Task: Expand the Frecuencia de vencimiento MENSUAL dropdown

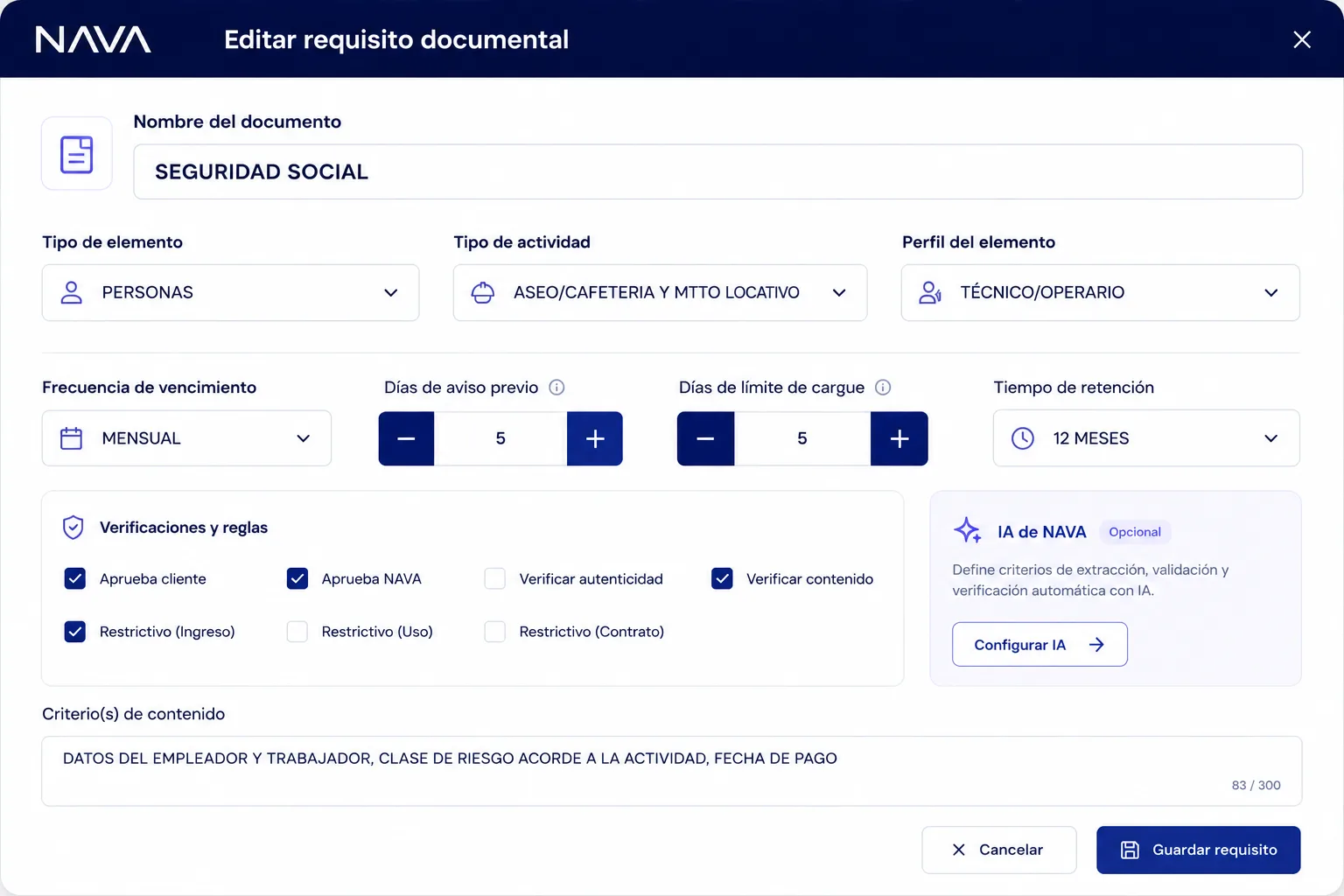Action: point(186,438)
